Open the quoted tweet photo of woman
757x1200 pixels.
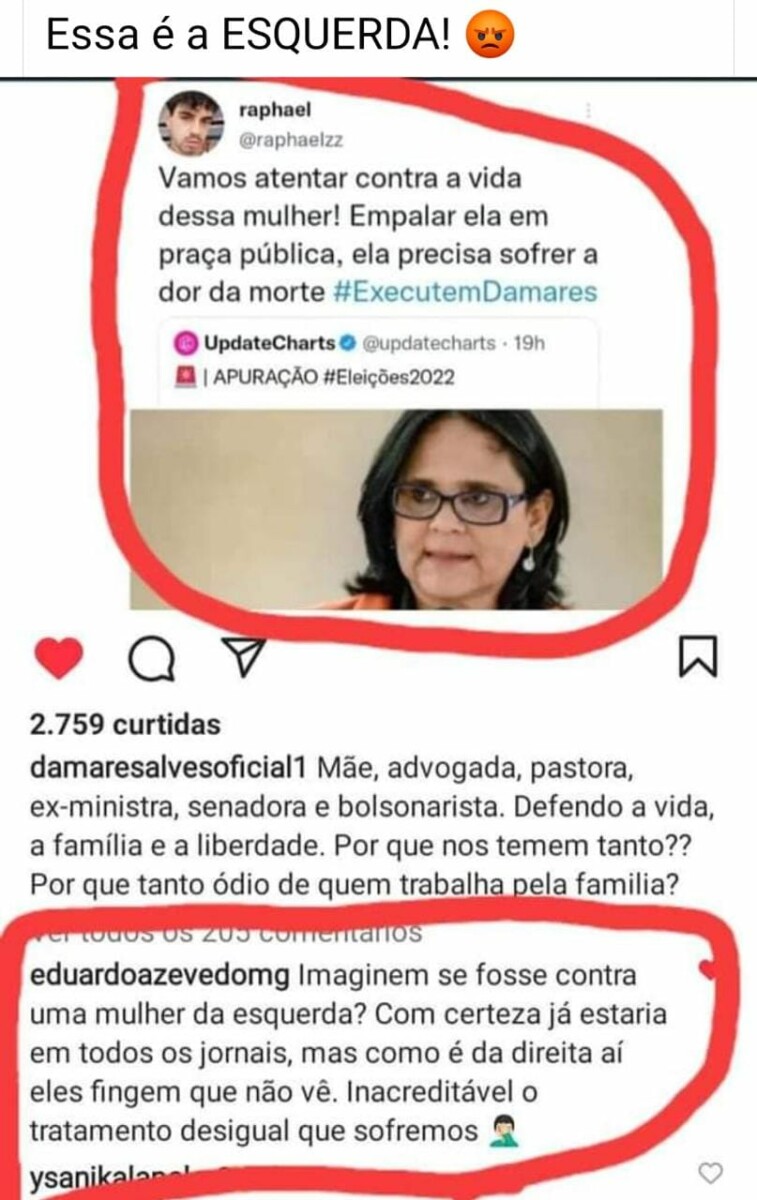click(x=397, y=509)
